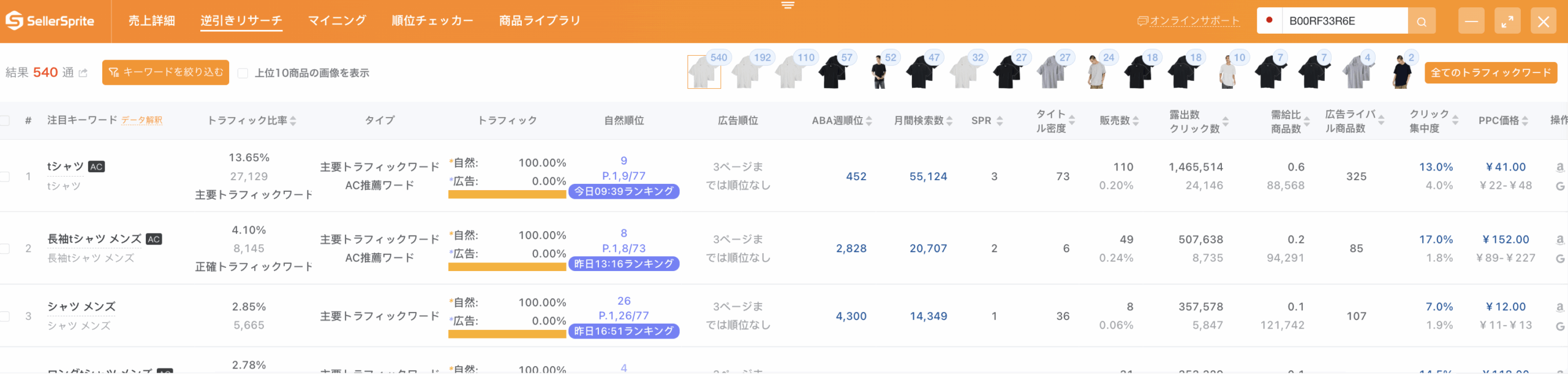Open the online support chat link
The width and height of the screenshot is (1568, 374).
click(x=1188, y=21)
